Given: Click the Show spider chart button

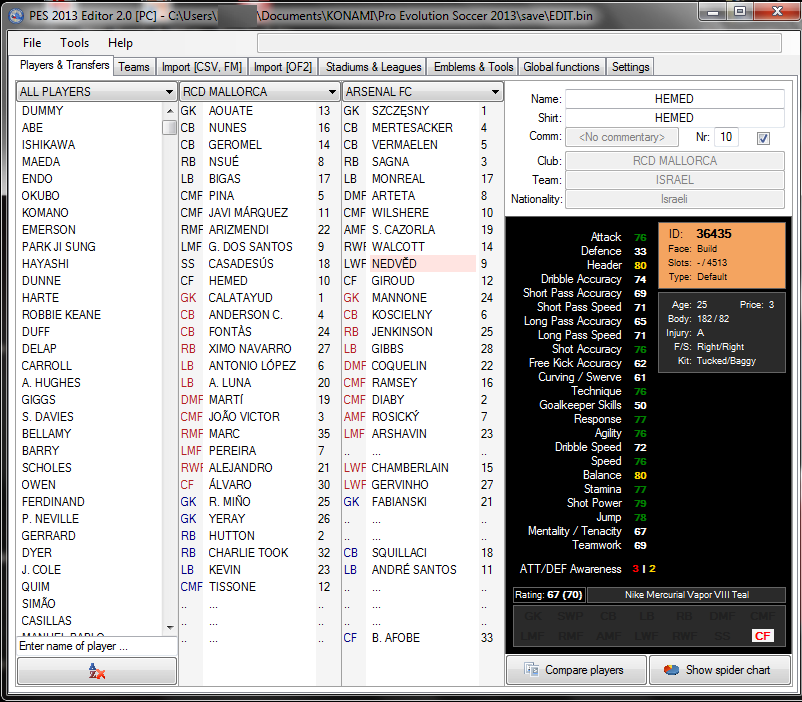Looking at the screenshot, I should click(x=720, y=670).
